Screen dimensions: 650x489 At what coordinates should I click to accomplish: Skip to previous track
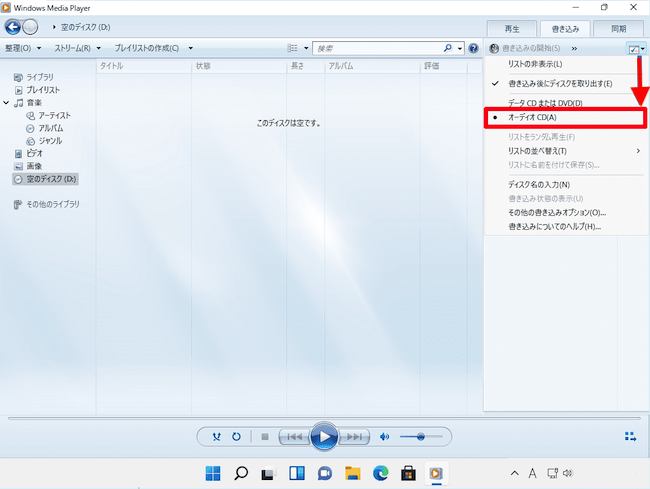[295, 437]
